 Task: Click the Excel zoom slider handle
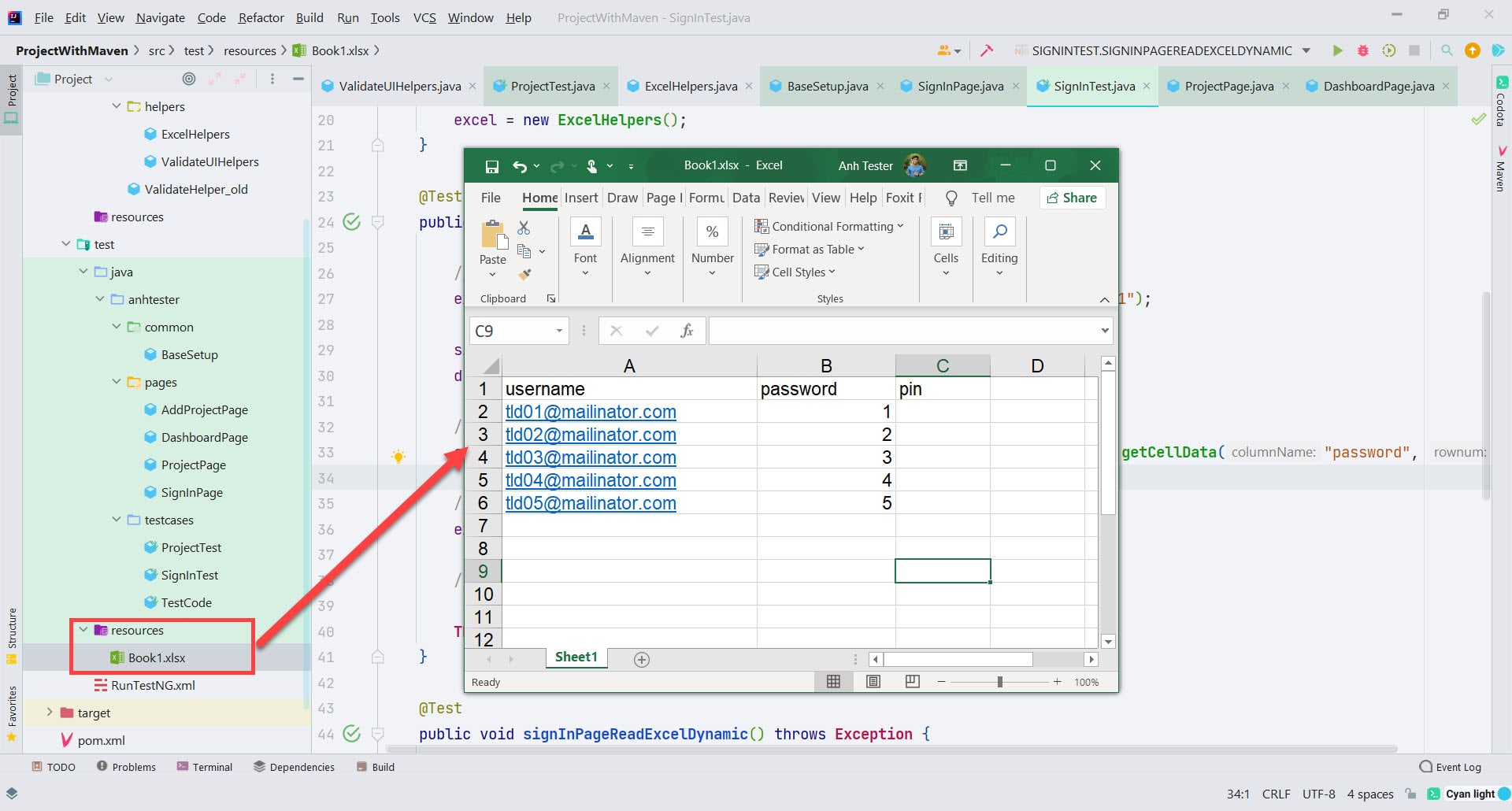click(x=999, y=682)
